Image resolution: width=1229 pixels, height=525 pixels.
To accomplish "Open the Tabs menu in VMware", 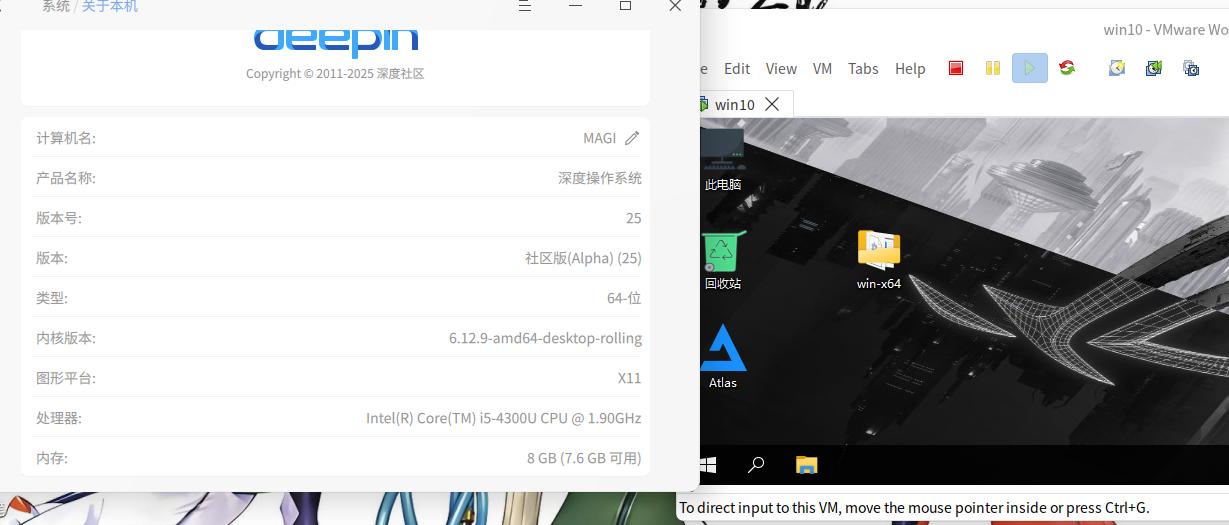I will click(863, 68).
